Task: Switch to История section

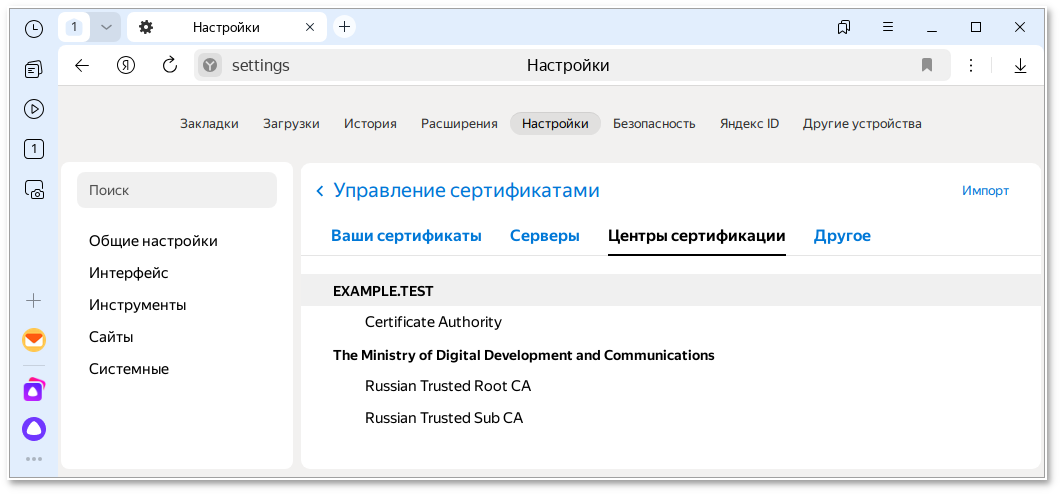Action: [x=370, y=124]
